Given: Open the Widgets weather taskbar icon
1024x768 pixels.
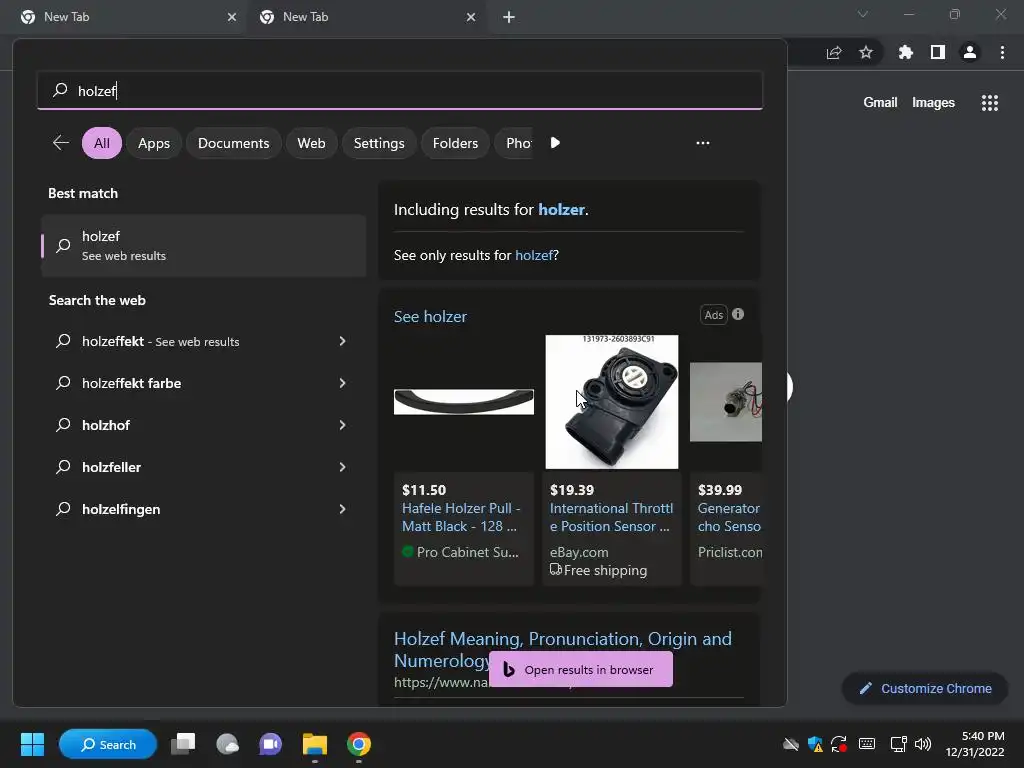Looking at the screenshot, I should click(227, 744).
